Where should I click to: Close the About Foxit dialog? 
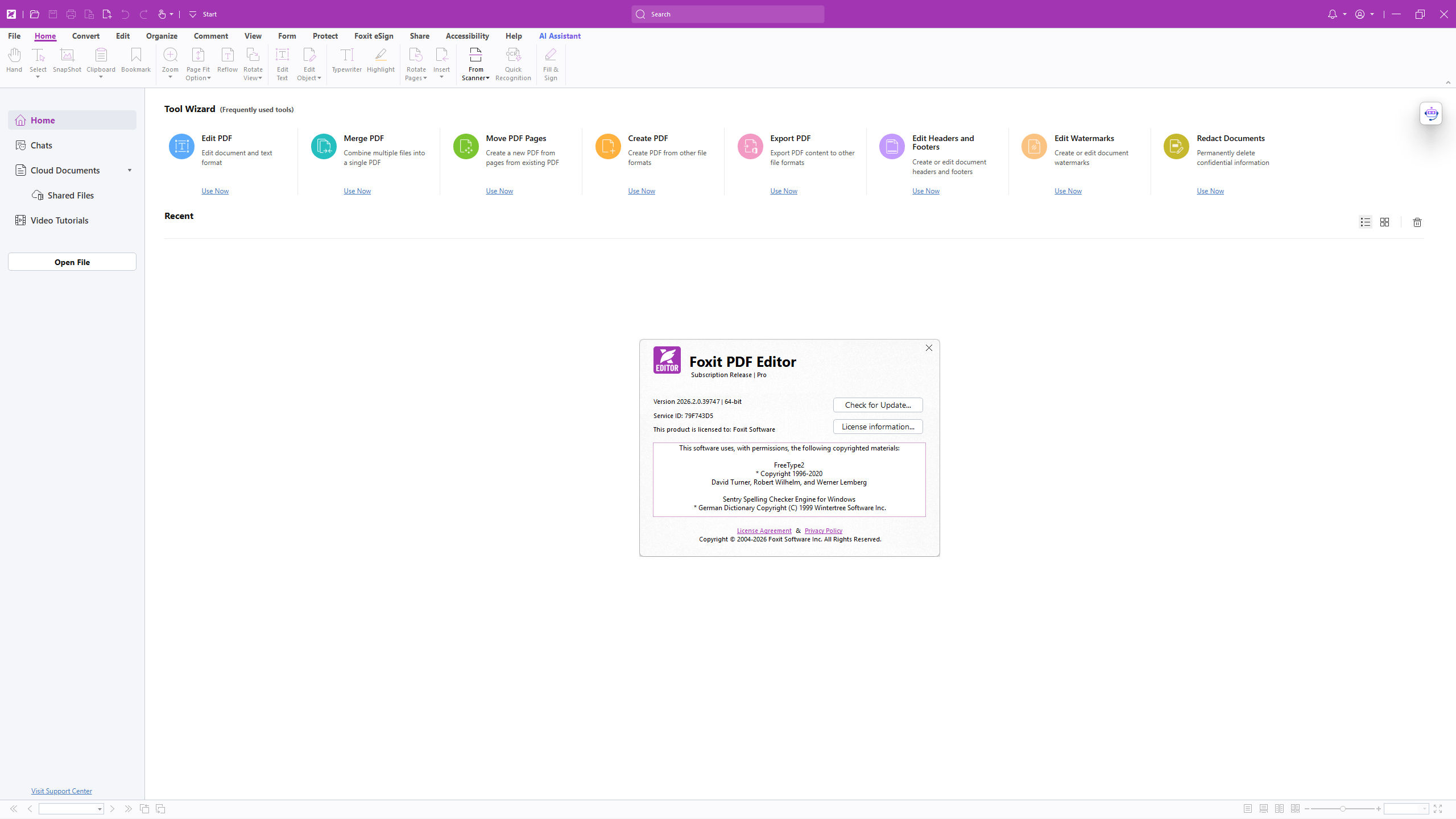pos(929,348)
